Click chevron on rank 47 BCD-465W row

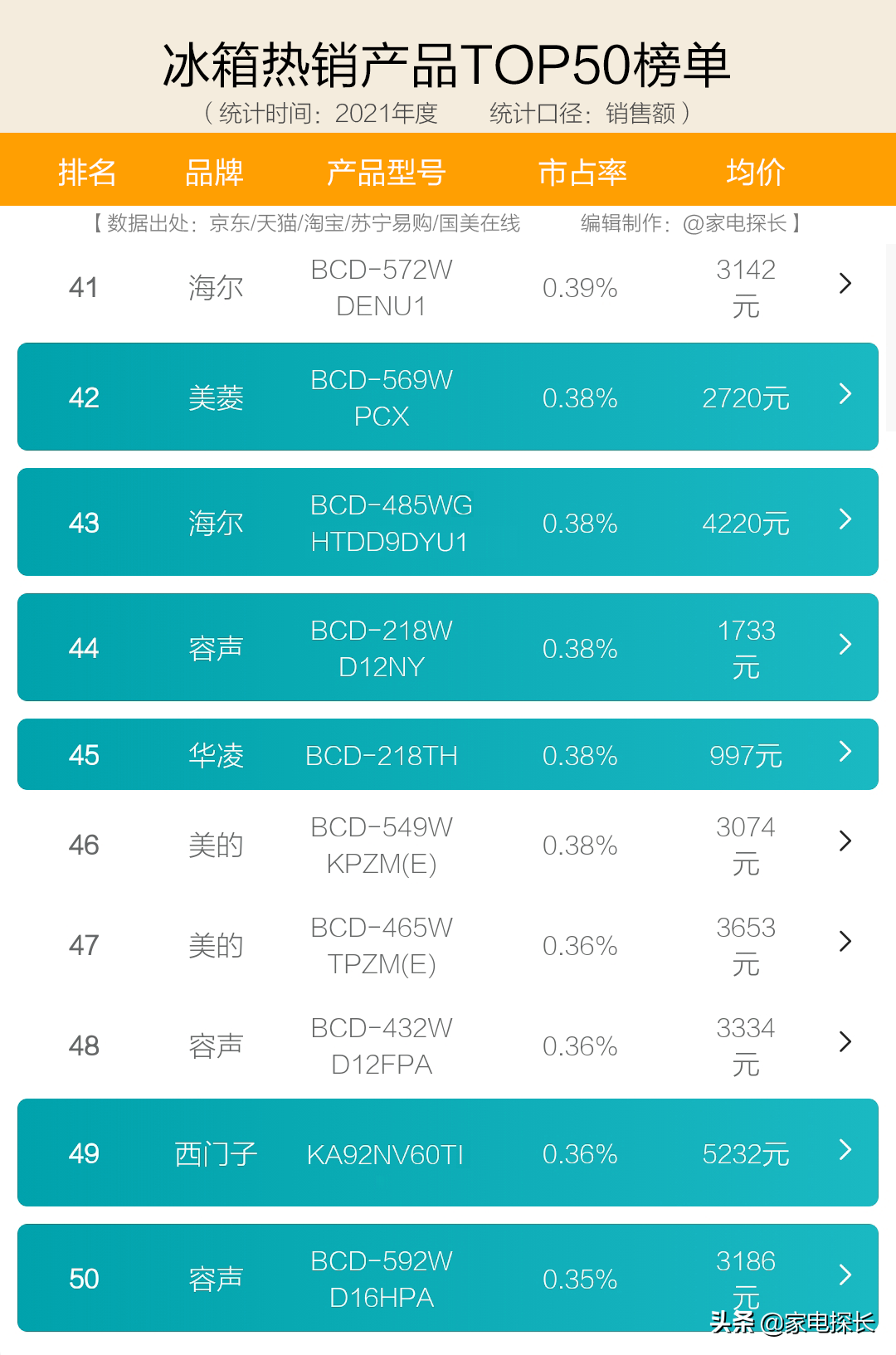pos(845,941)
